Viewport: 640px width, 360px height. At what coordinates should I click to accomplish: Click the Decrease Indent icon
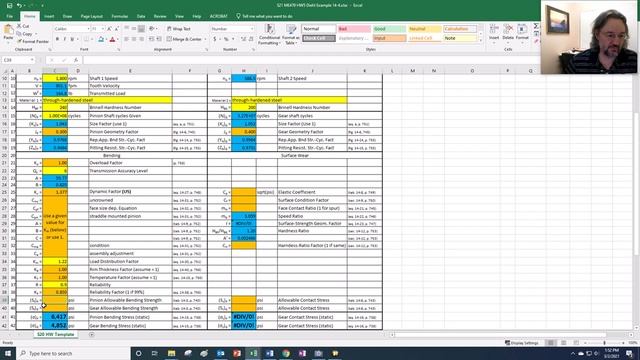pos(151,39)
